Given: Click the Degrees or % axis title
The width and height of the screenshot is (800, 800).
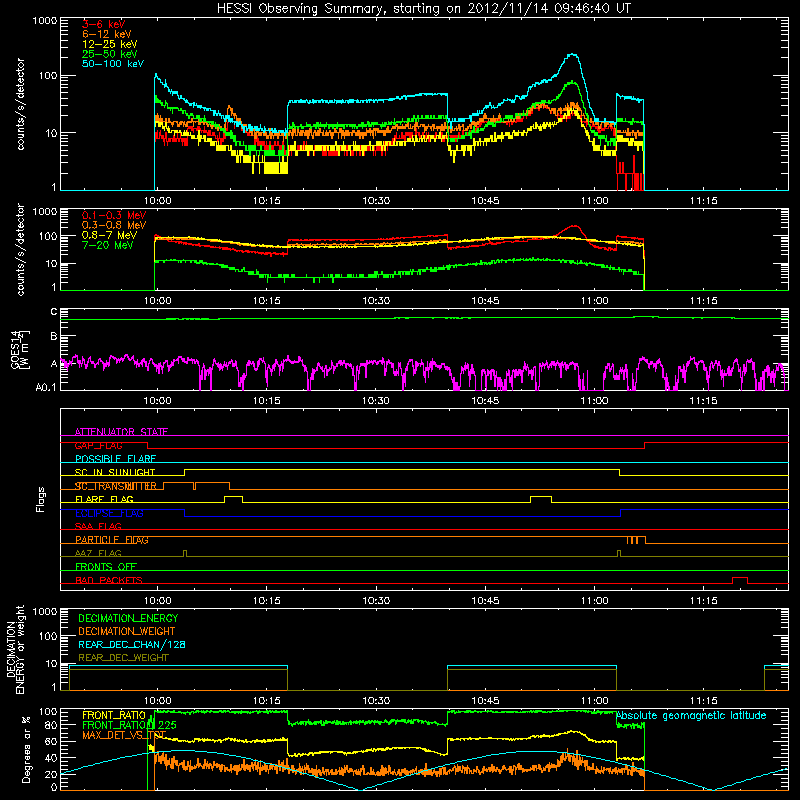Looking at the screenshot, I should coord(26,749).
